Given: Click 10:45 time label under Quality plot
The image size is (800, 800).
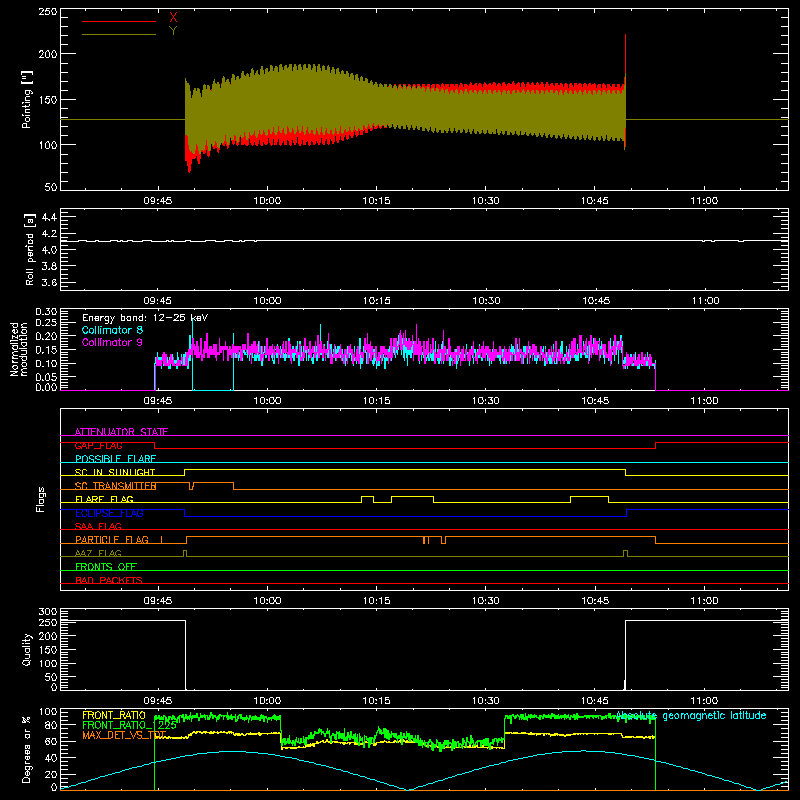Looking at the screenshot, I should pos(594,701).
